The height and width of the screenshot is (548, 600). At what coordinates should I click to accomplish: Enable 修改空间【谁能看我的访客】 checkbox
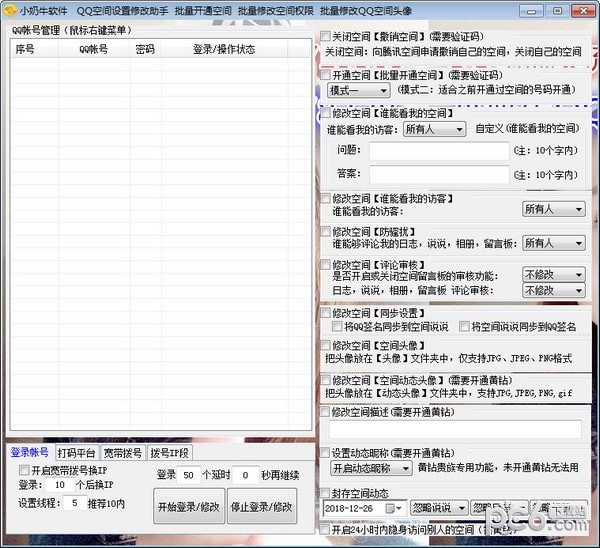325,198
